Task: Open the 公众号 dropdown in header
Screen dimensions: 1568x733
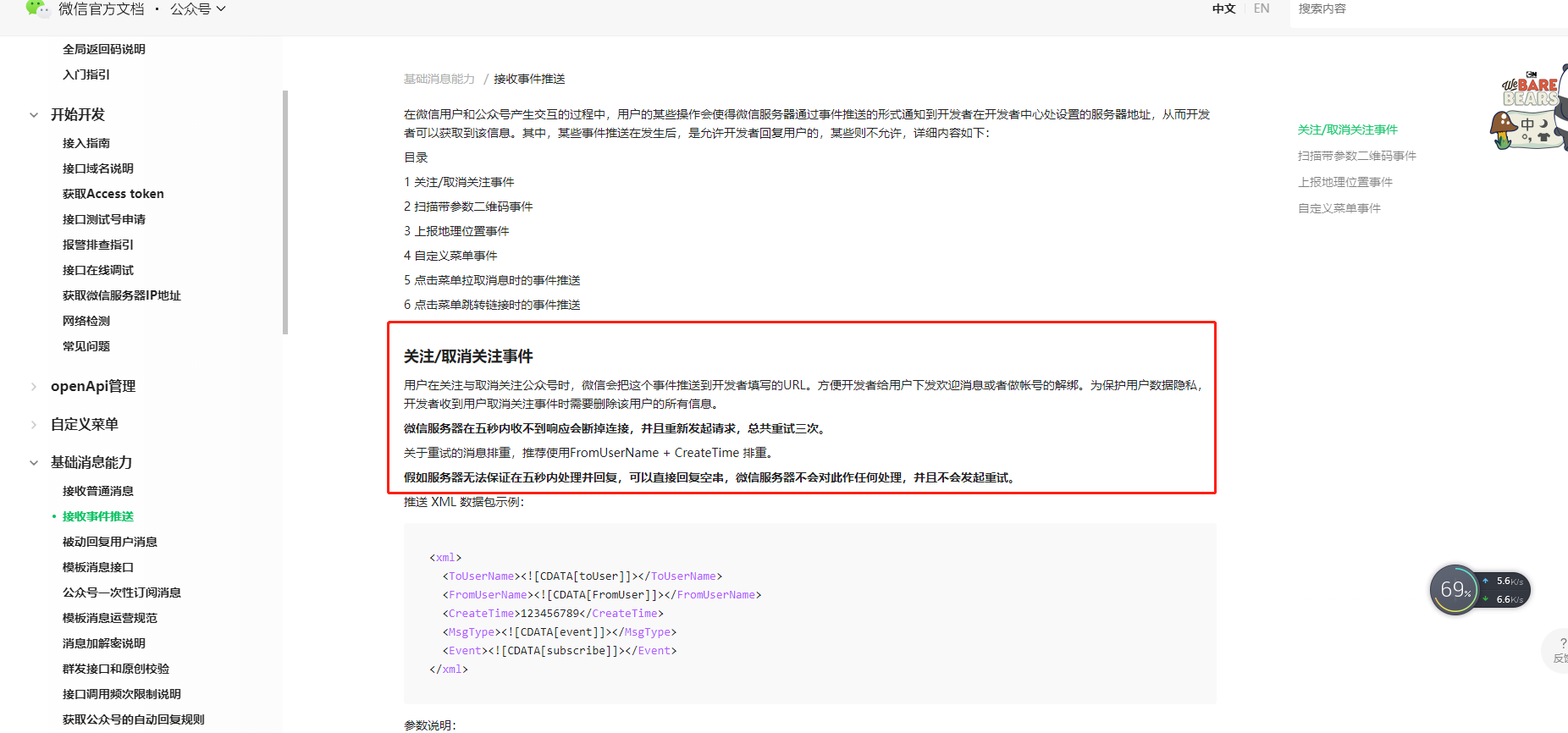Action: coord(198,9)
